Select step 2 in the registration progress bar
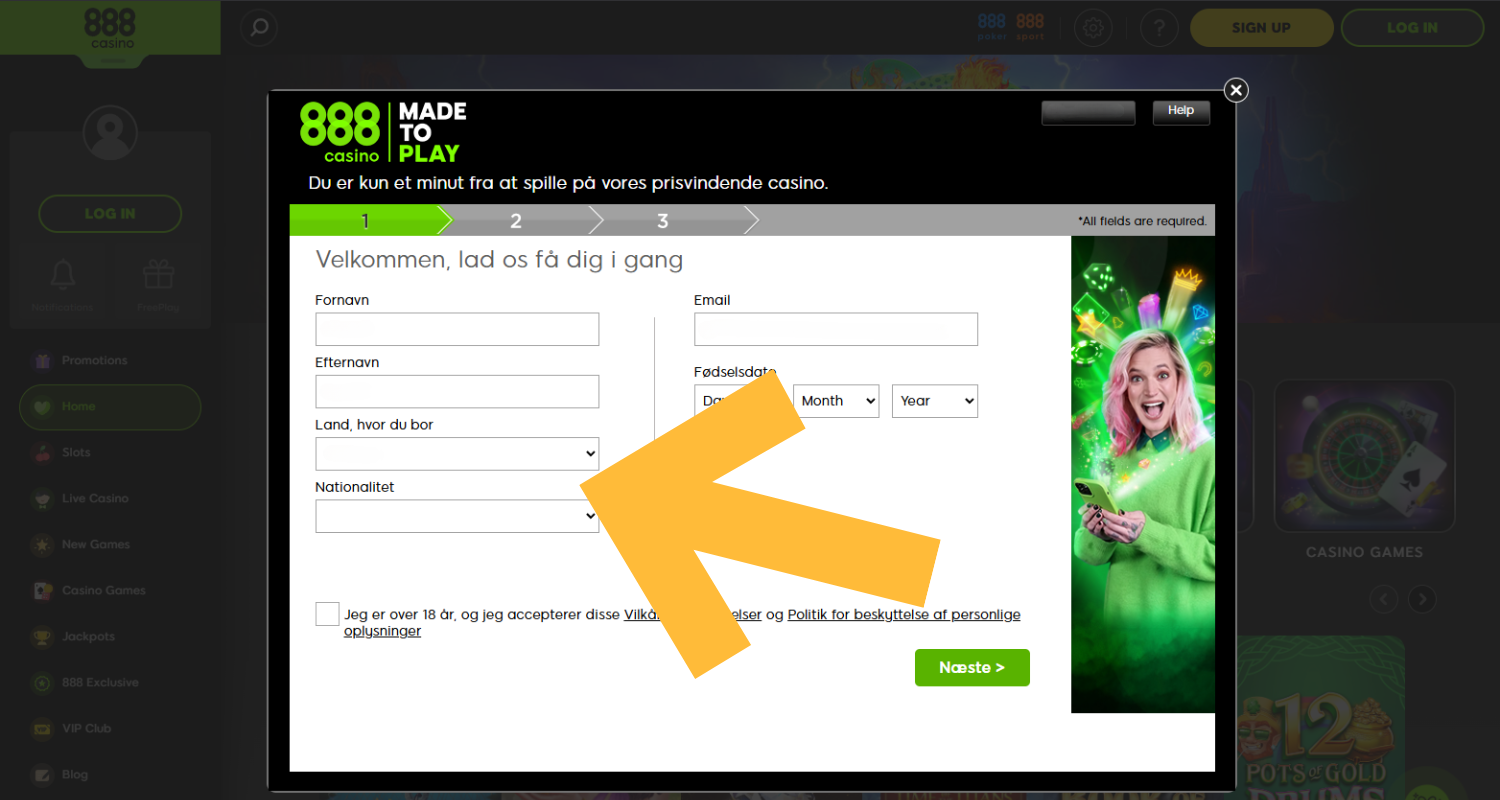Viewport: 1500px width, 800px height. [x=516, y=221]
